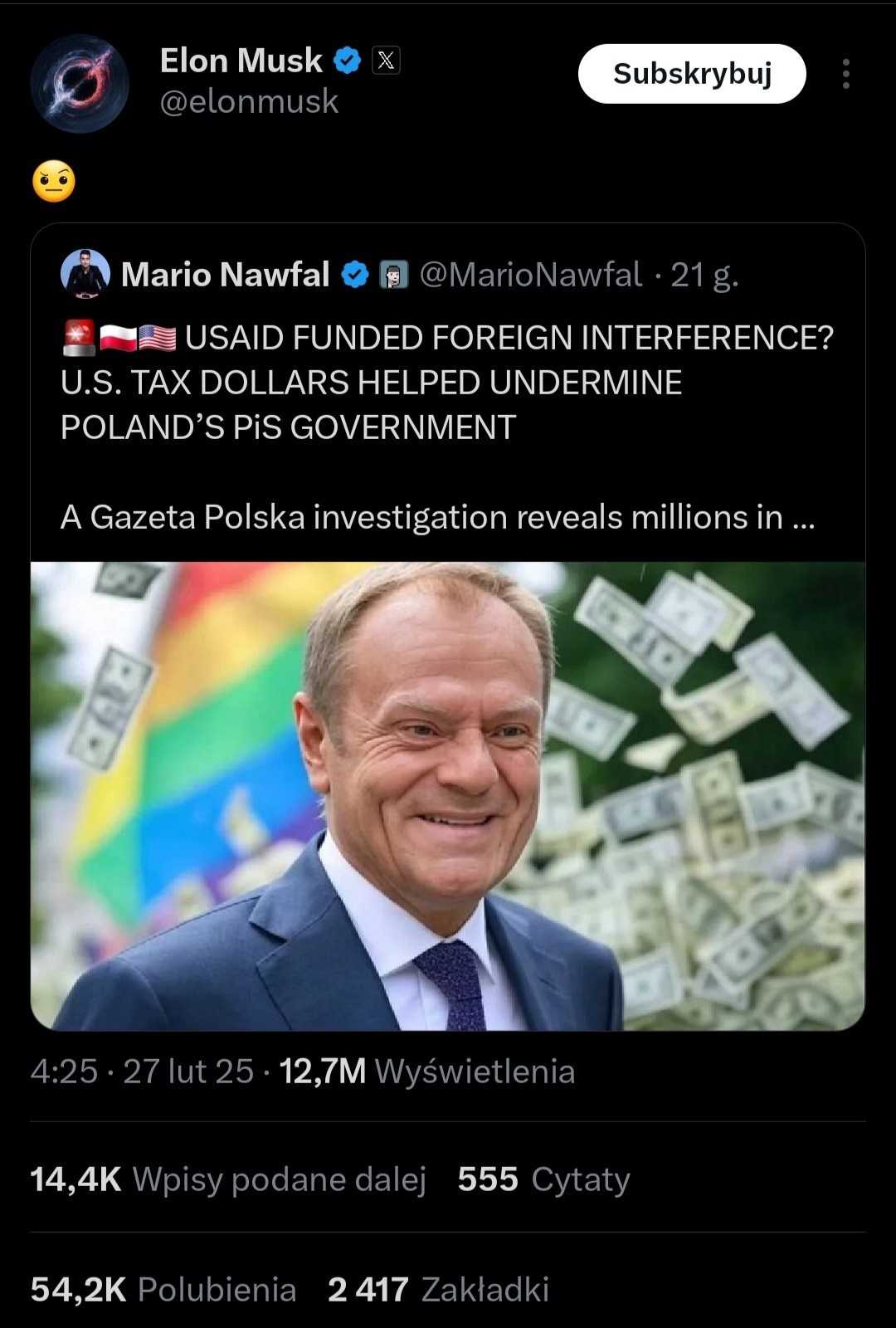Image resolution: width=896 pixels, height=1328 pixels.
Task: Open the three-dot more options menu
Action: [845, 74]
